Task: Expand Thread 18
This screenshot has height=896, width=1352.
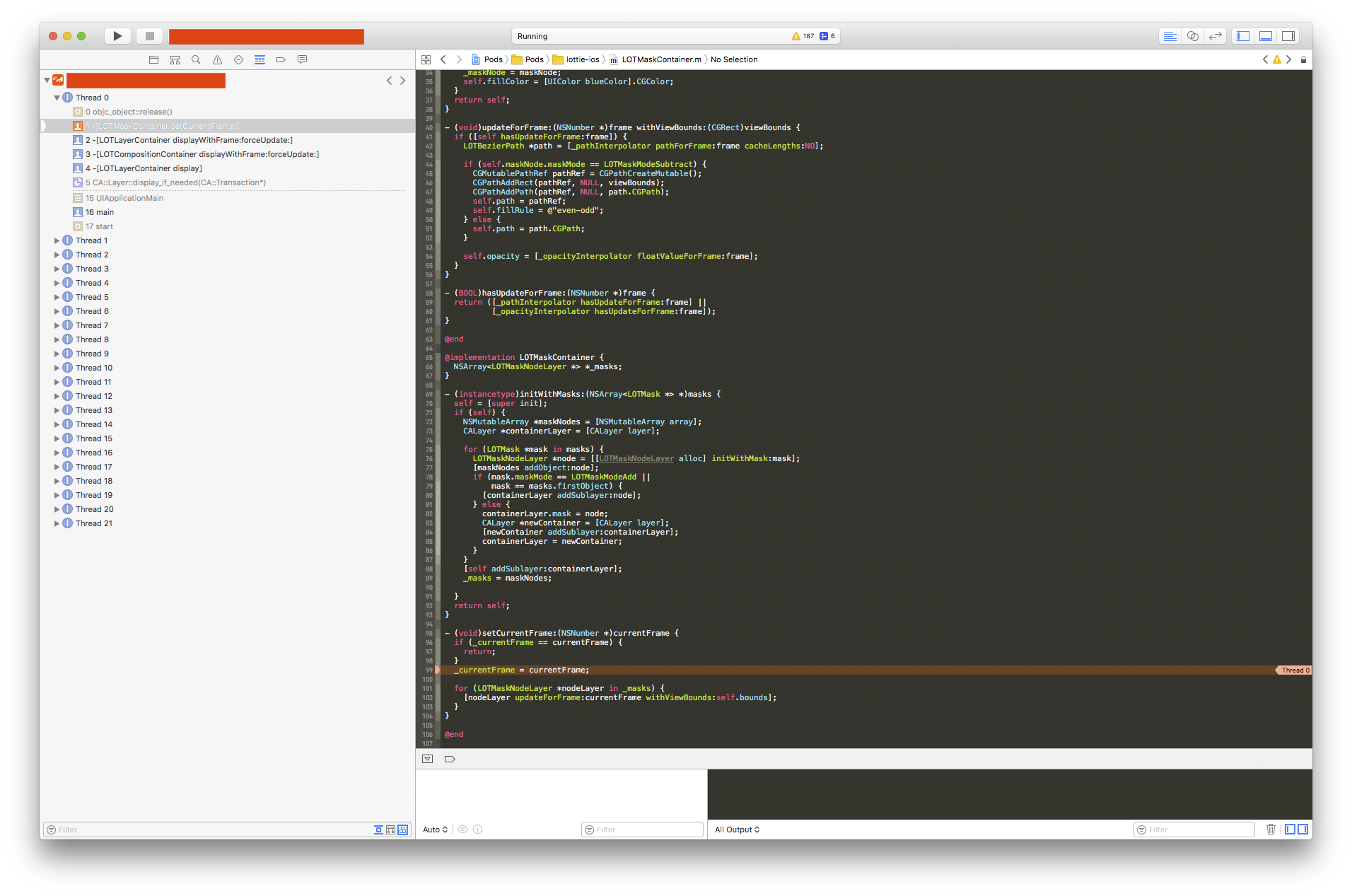Action: coord(57,481)
